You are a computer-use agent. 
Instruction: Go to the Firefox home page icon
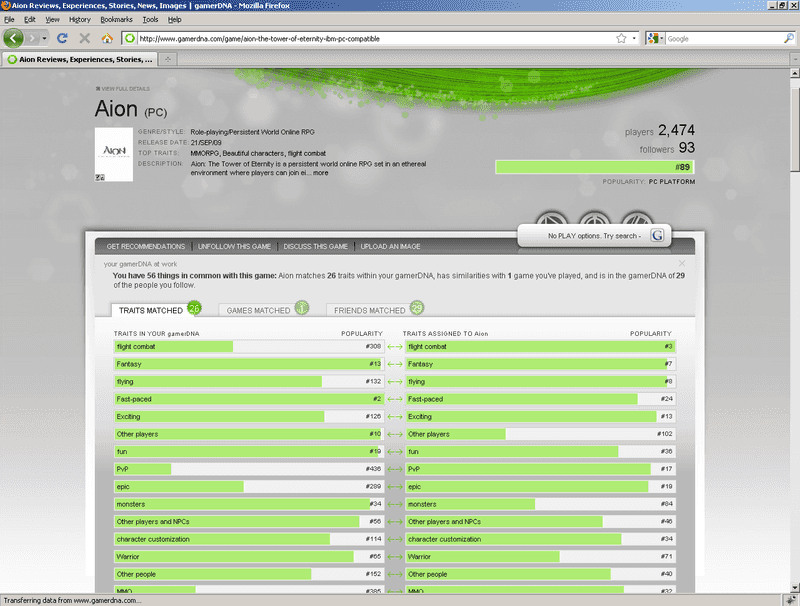[106, 38]
